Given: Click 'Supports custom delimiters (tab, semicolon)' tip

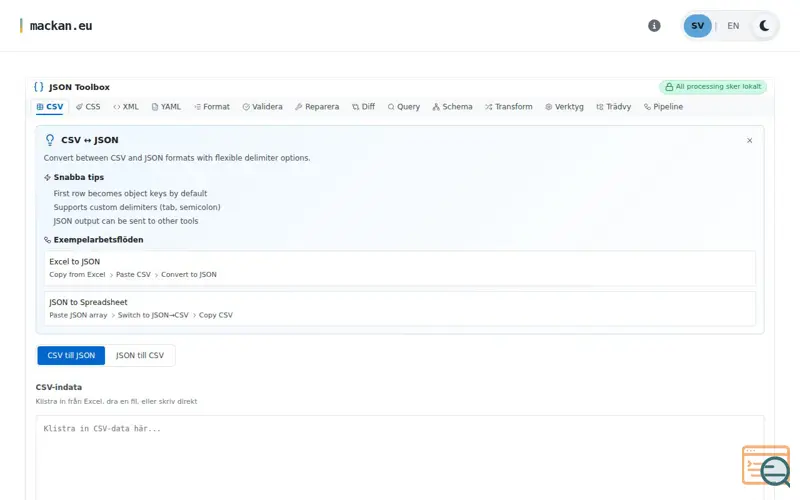Looking at the screenshot, I should (137, 207).
